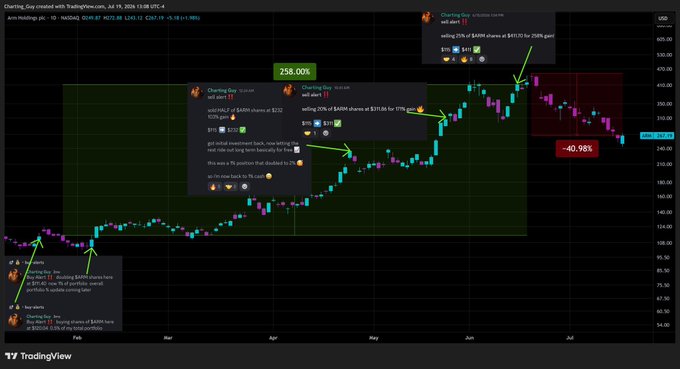Viewport: 680px width, 369px height.
Task: Click handshake reaction on the $232 sell alert
Action: 230,187
